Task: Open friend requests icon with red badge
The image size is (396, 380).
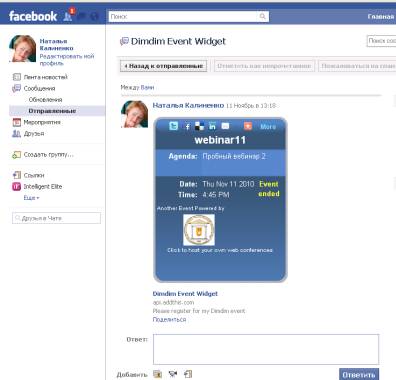Action: coord(69,15)
